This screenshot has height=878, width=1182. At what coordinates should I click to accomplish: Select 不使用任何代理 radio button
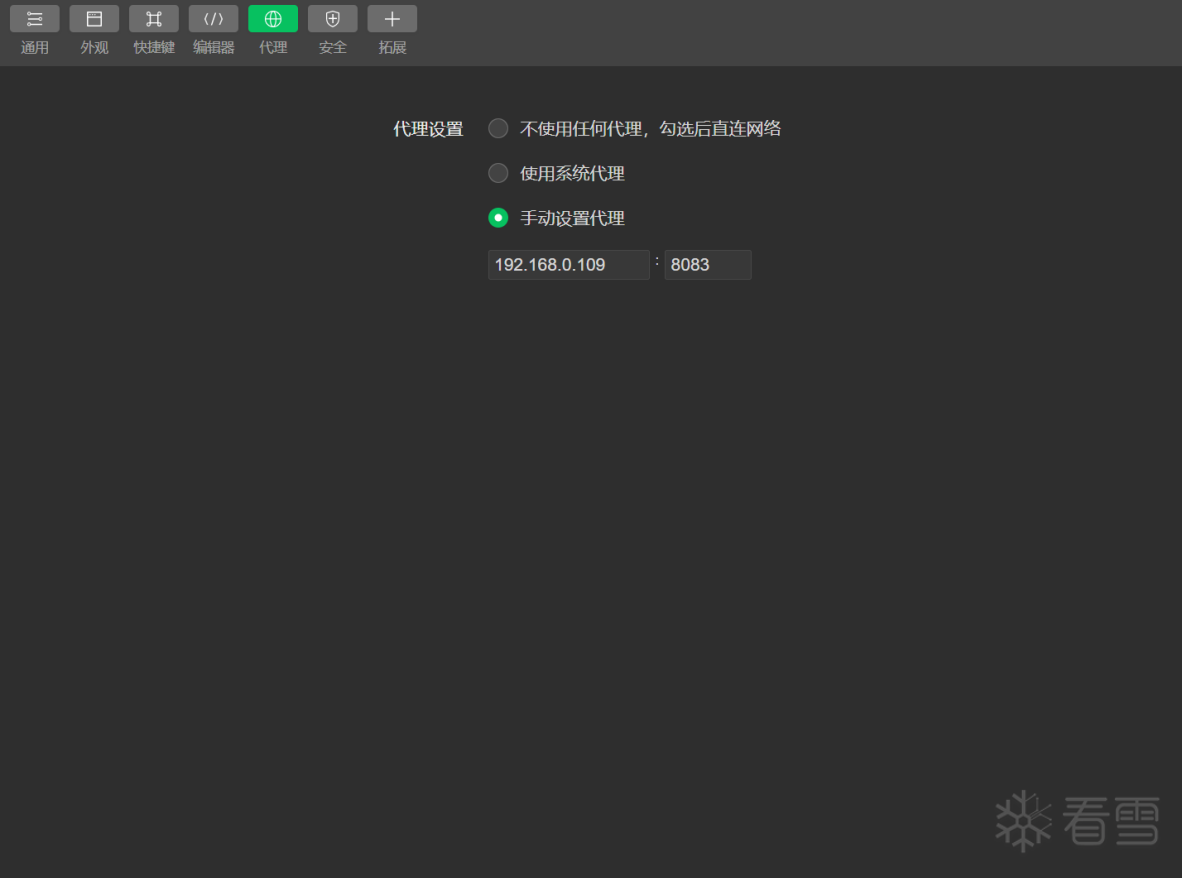[498, 129]
